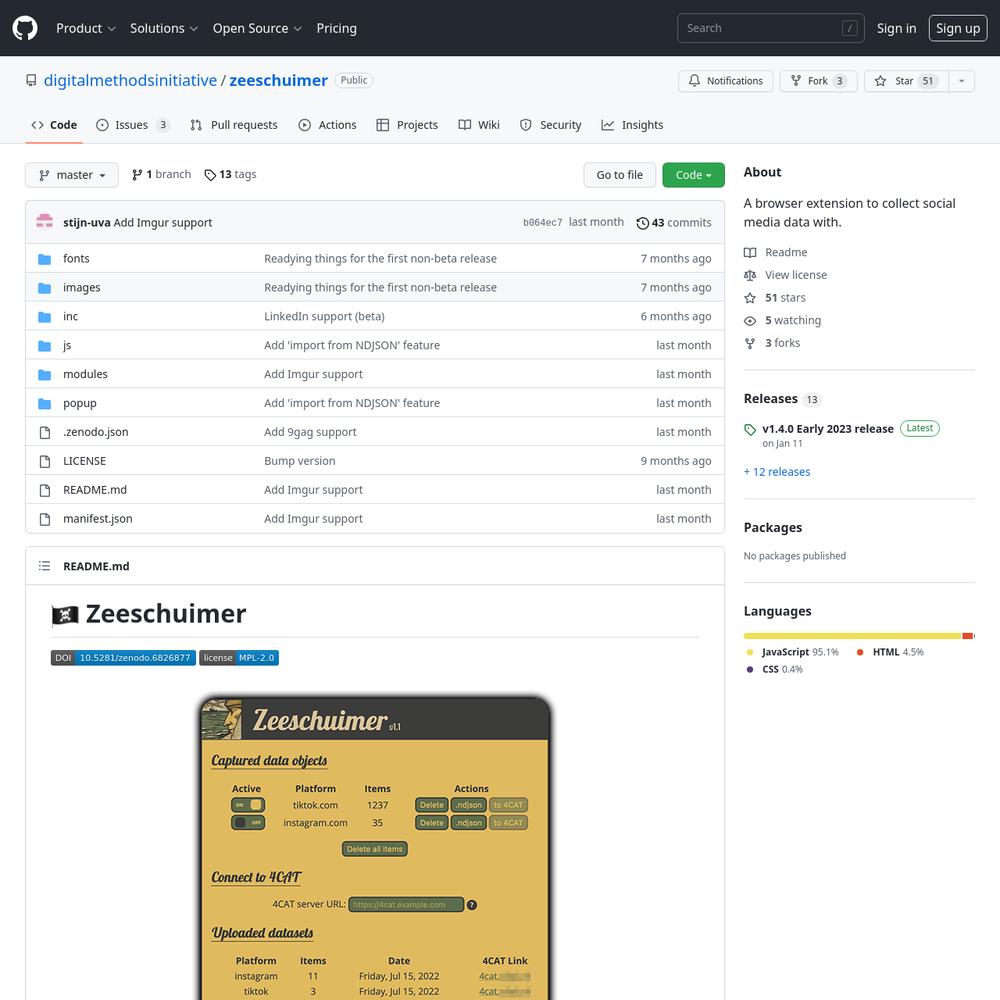Click the JavaScript yellow language bar segment
This screenshot has width=1000, height=1000.
point(852,636)
